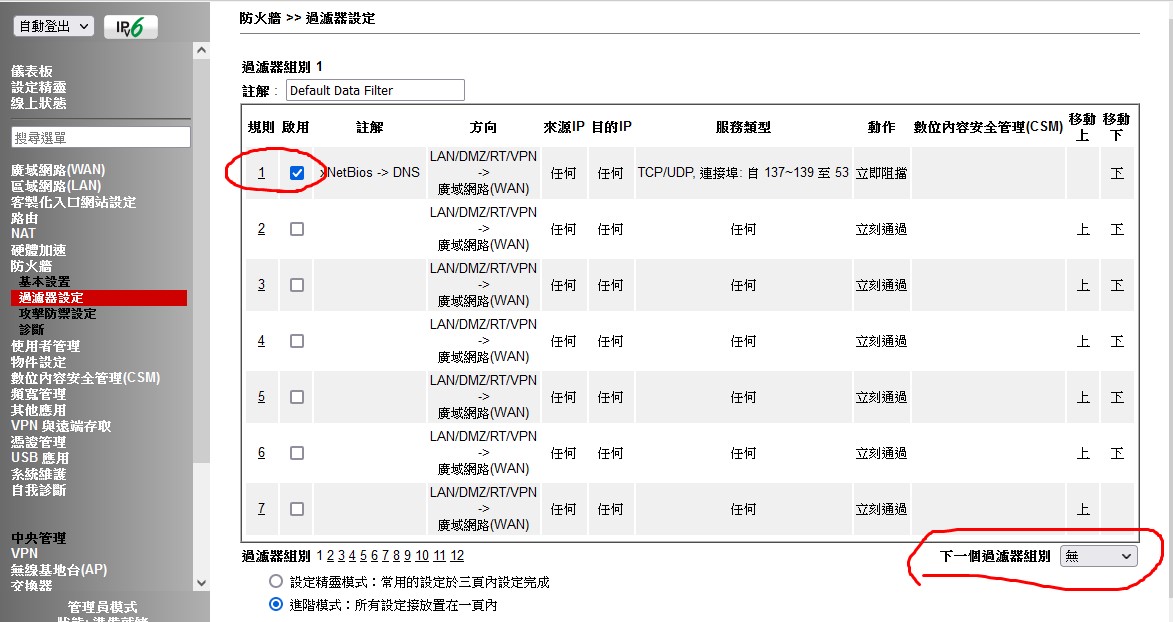This screenshot has height=622, width=1173.
Task: Open the 自動登出 dropdown
Action: tap(54, 27)
